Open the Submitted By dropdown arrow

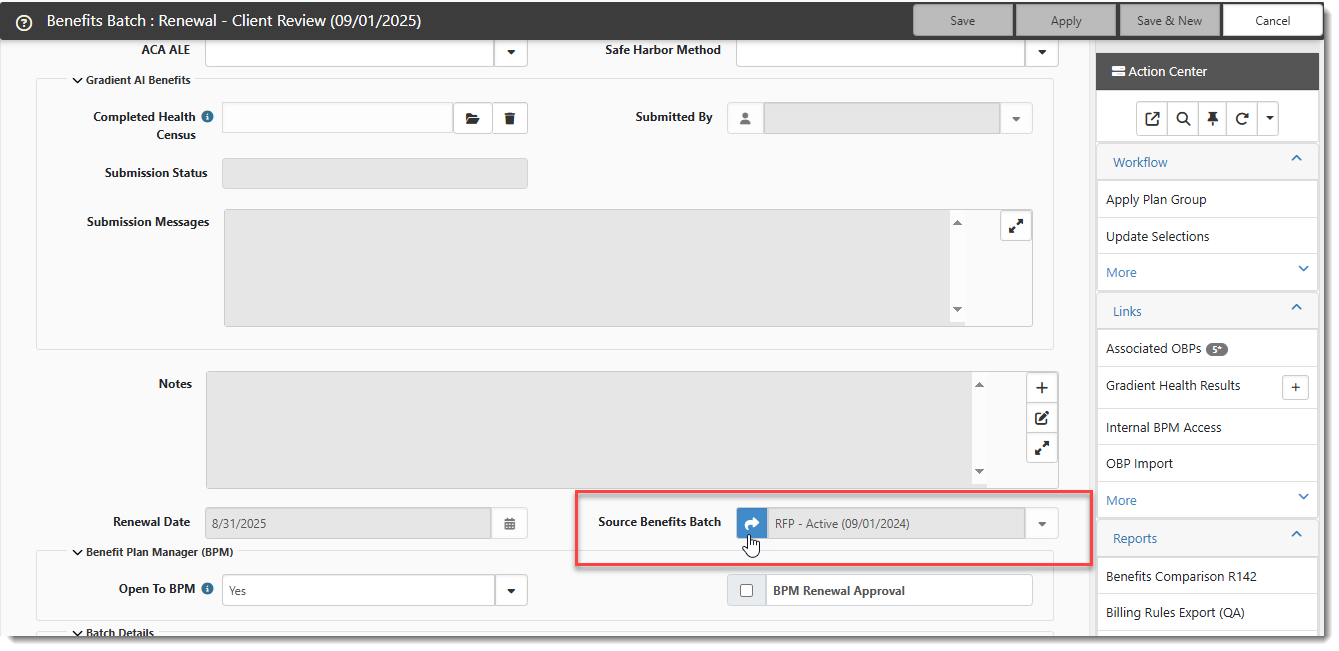(1016, 118)
